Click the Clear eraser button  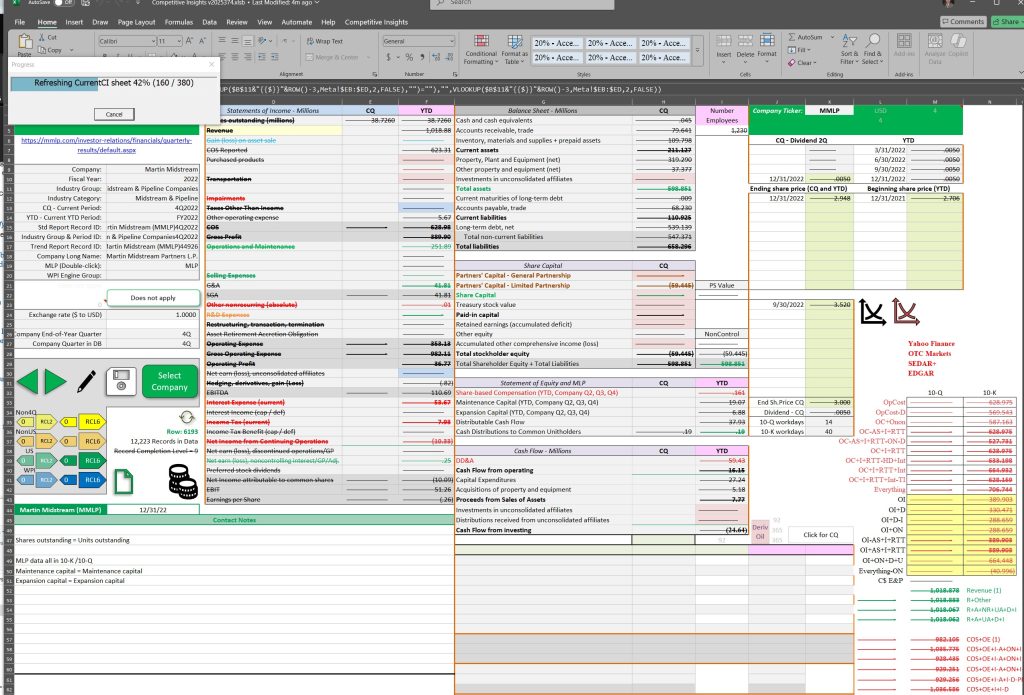coord(801,63)
